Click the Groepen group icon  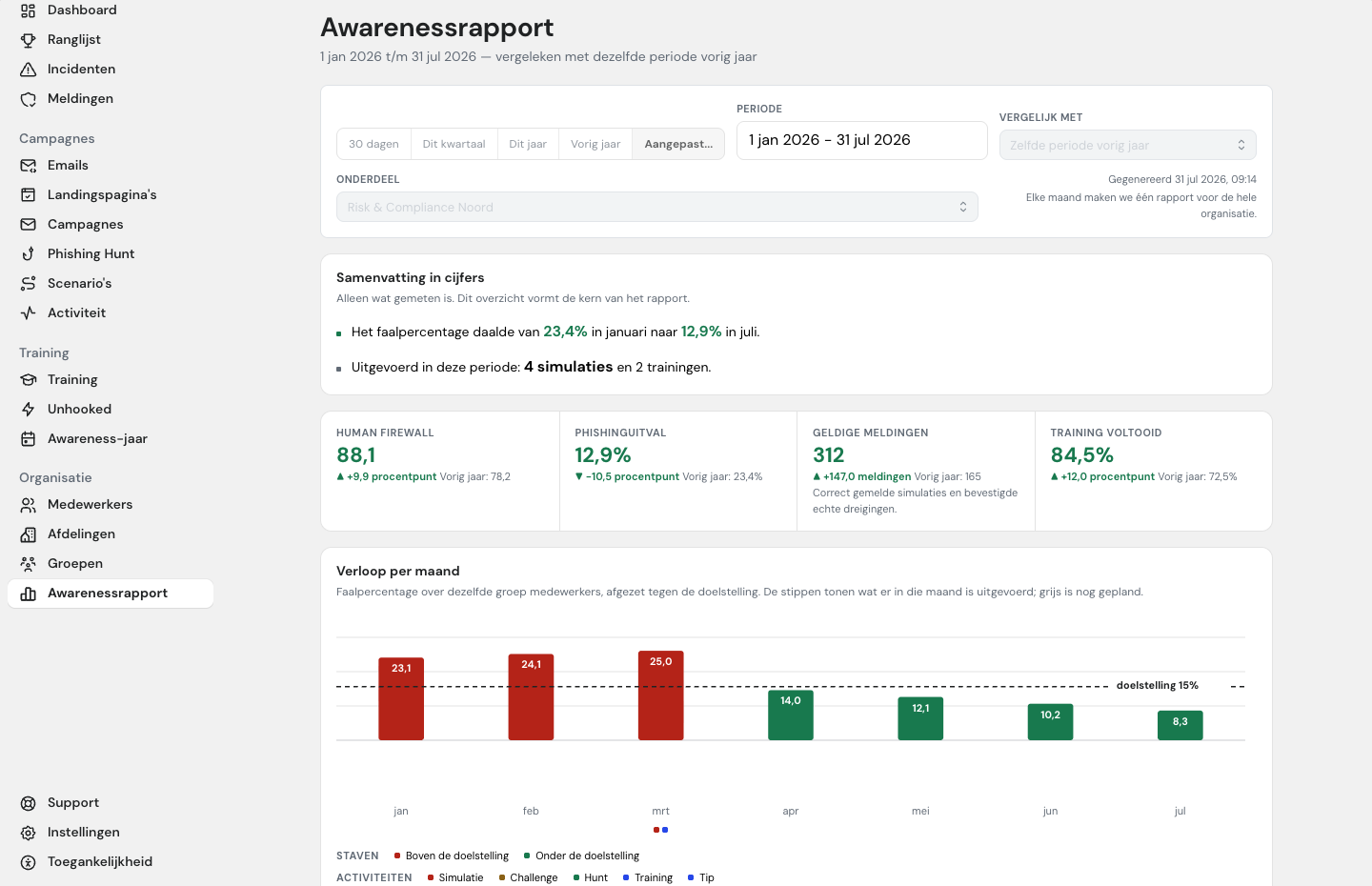coord(29,564)
